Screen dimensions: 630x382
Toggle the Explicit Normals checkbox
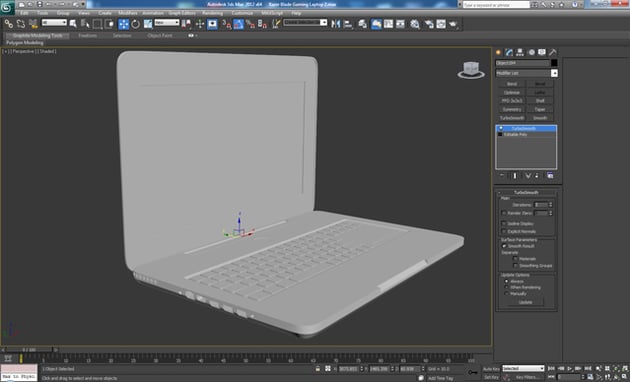(504, 231)
